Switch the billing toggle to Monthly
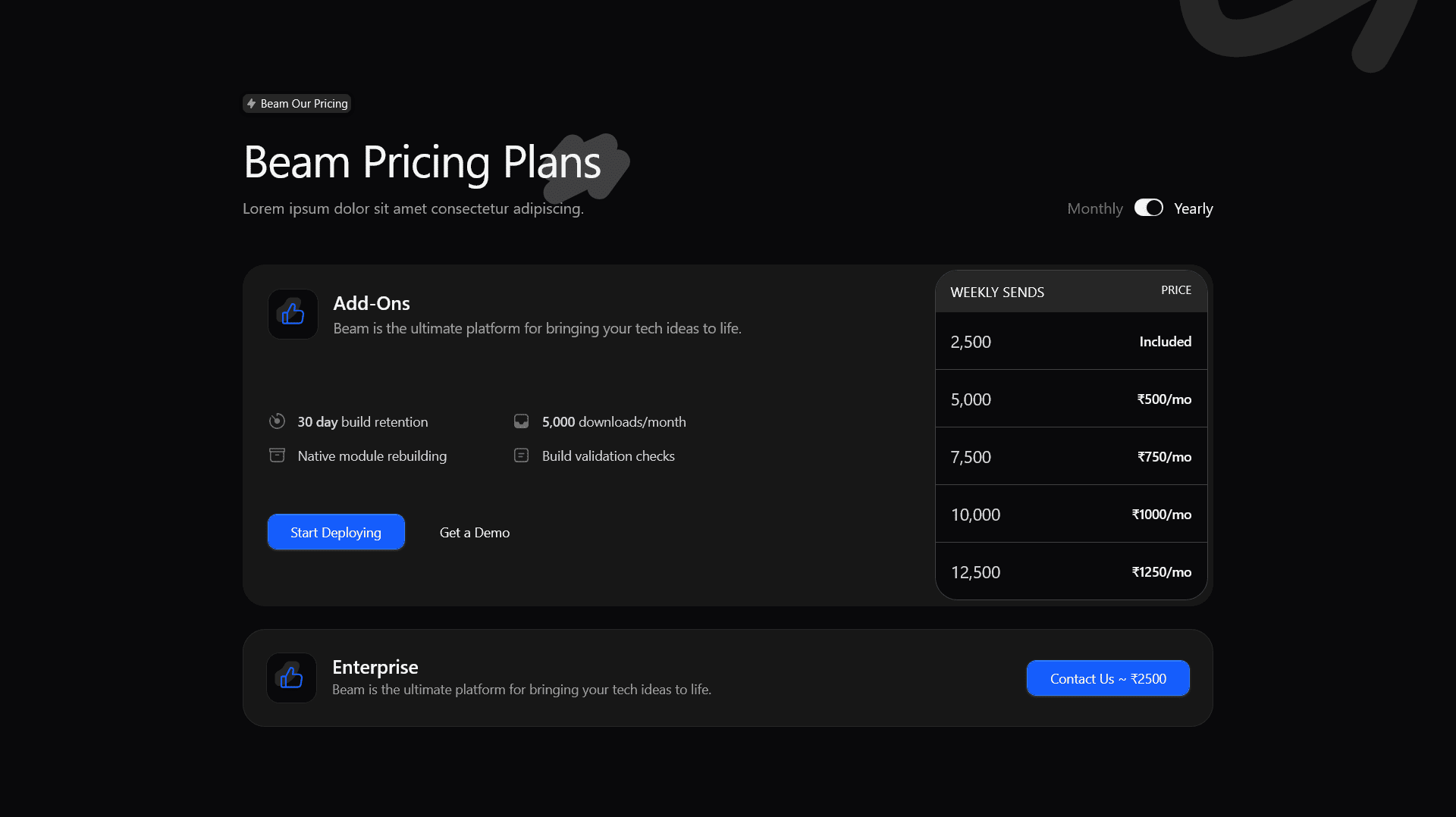Screen dimensions: 1456x817 pyautogui.click(x=1148, y=208)
